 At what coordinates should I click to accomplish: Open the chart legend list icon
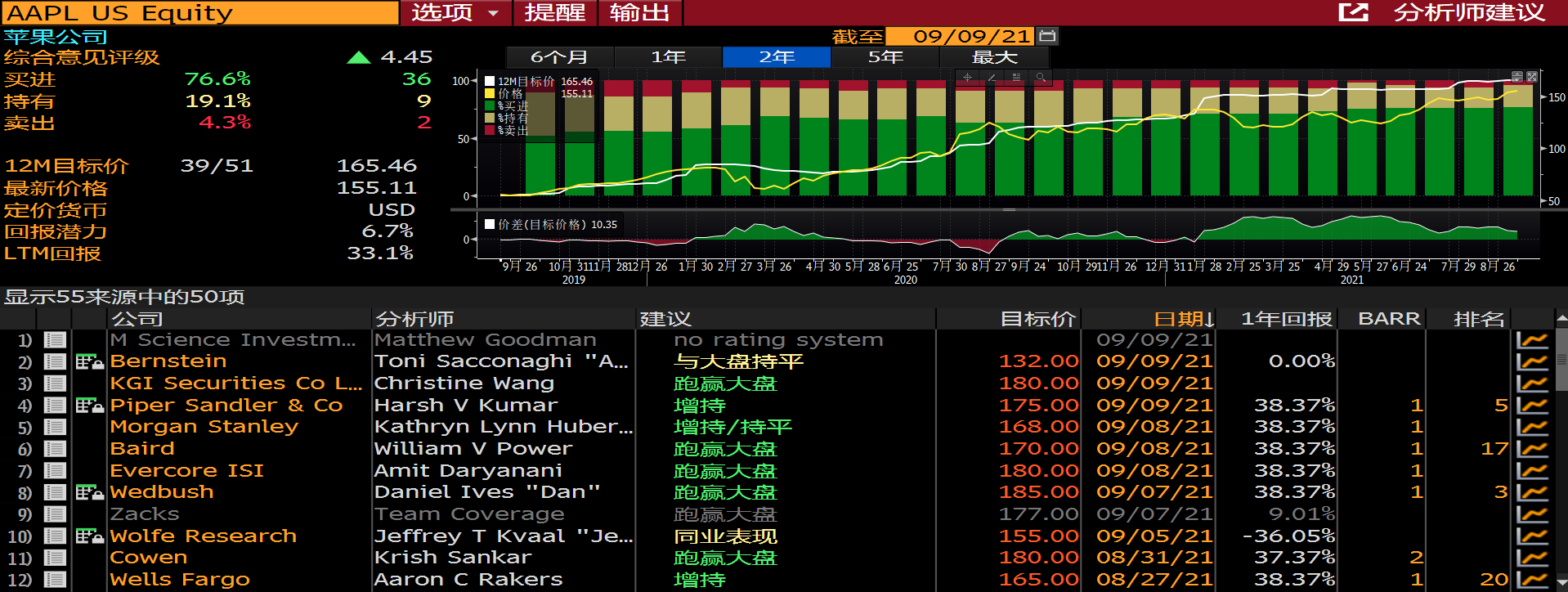click(x=1016, y=78)
